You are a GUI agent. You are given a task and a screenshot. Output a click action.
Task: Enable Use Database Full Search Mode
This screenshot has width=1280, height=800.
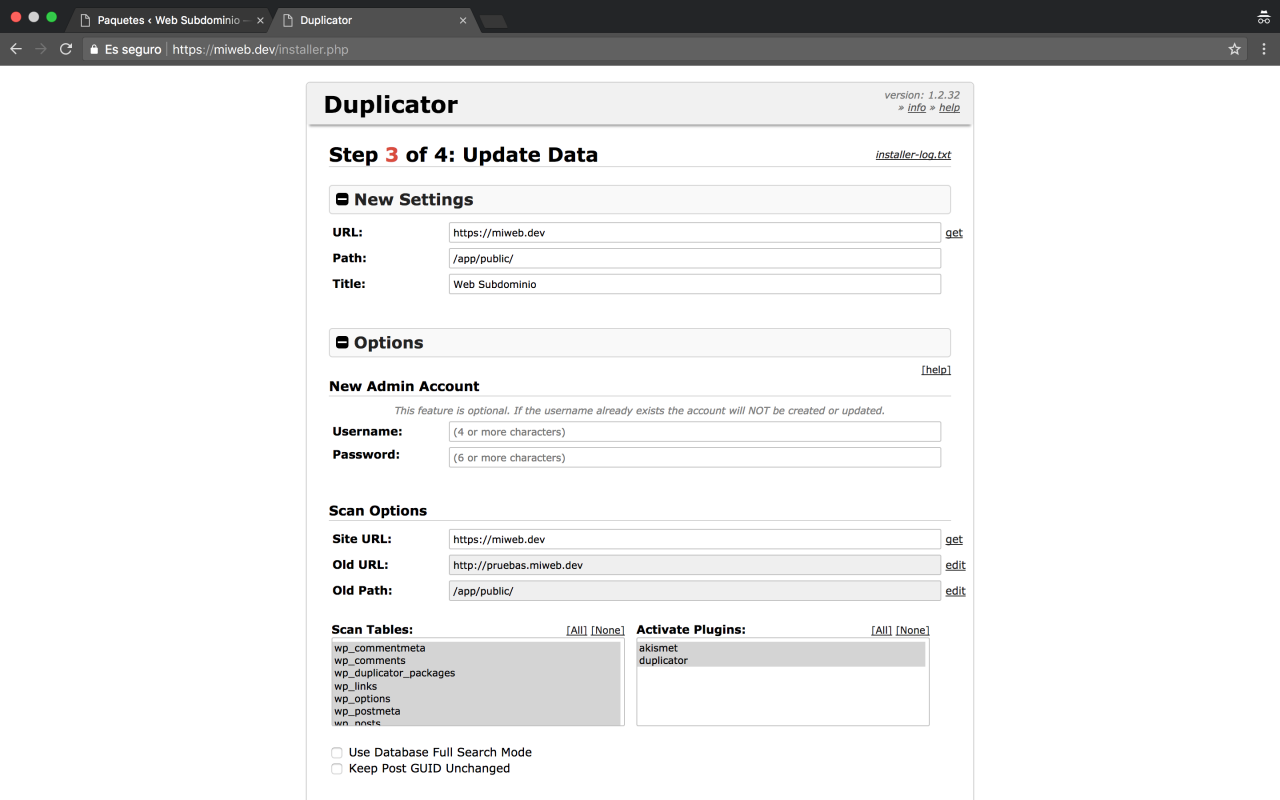pos(337,753)
